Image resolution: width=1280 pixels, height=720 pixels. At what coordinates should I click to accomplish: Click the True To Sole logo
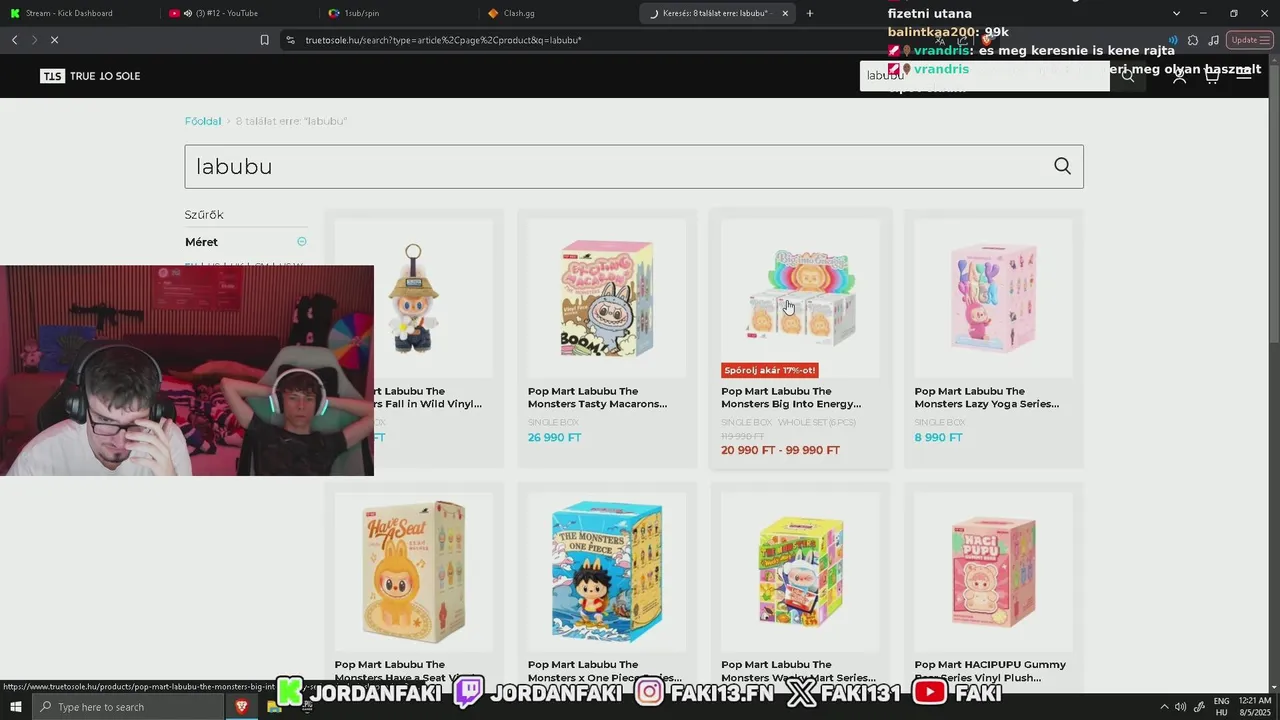coord(90,76)
